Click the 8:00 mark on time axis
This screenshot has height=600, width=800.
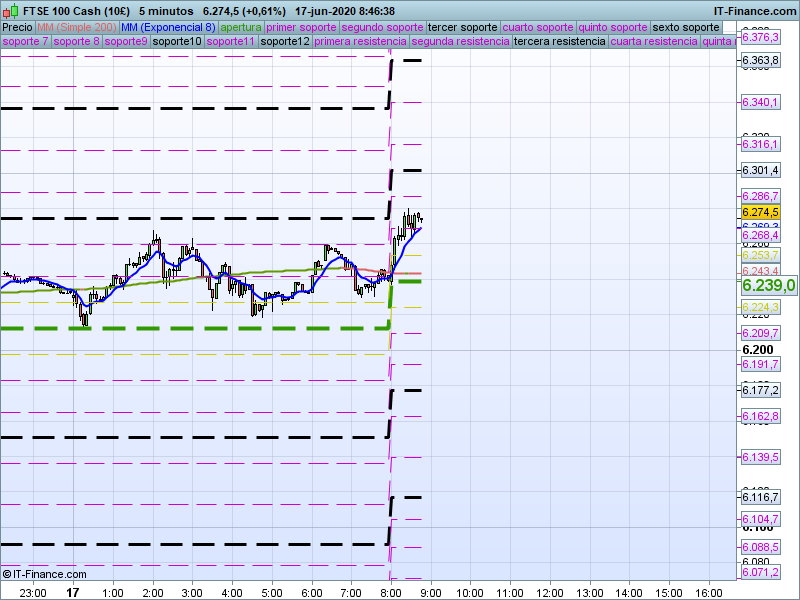click(390, 592)
